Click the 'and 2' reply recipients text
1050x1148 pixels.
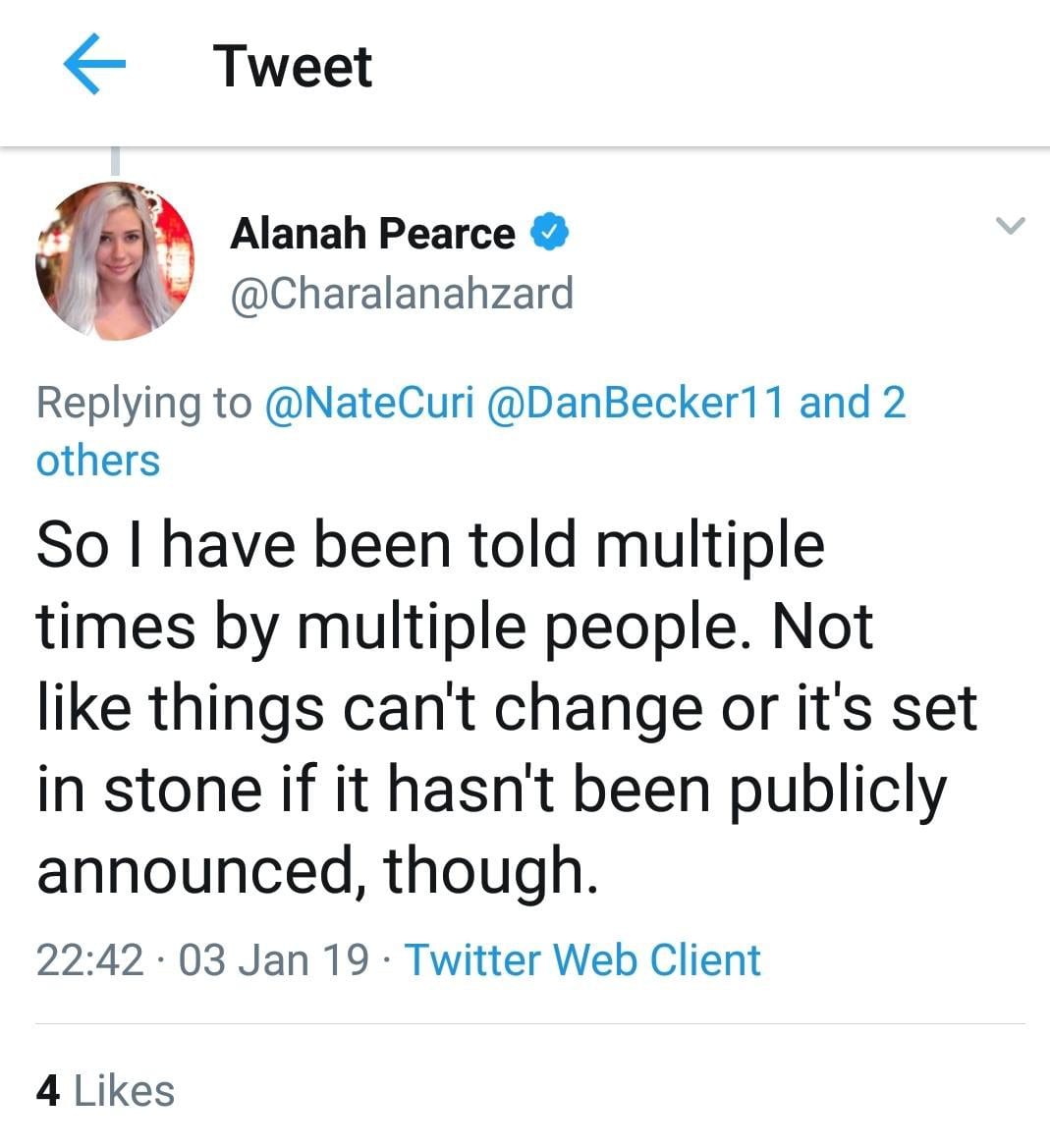(x=852, y=403)
